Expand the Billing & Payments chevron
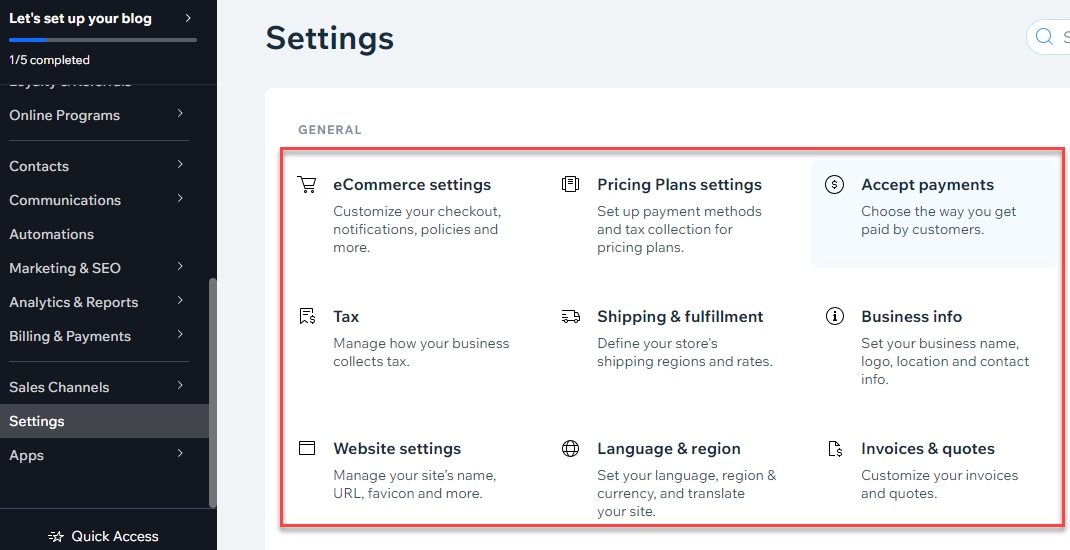Screen dimensions: 1070x550 (x=180, y=334)
